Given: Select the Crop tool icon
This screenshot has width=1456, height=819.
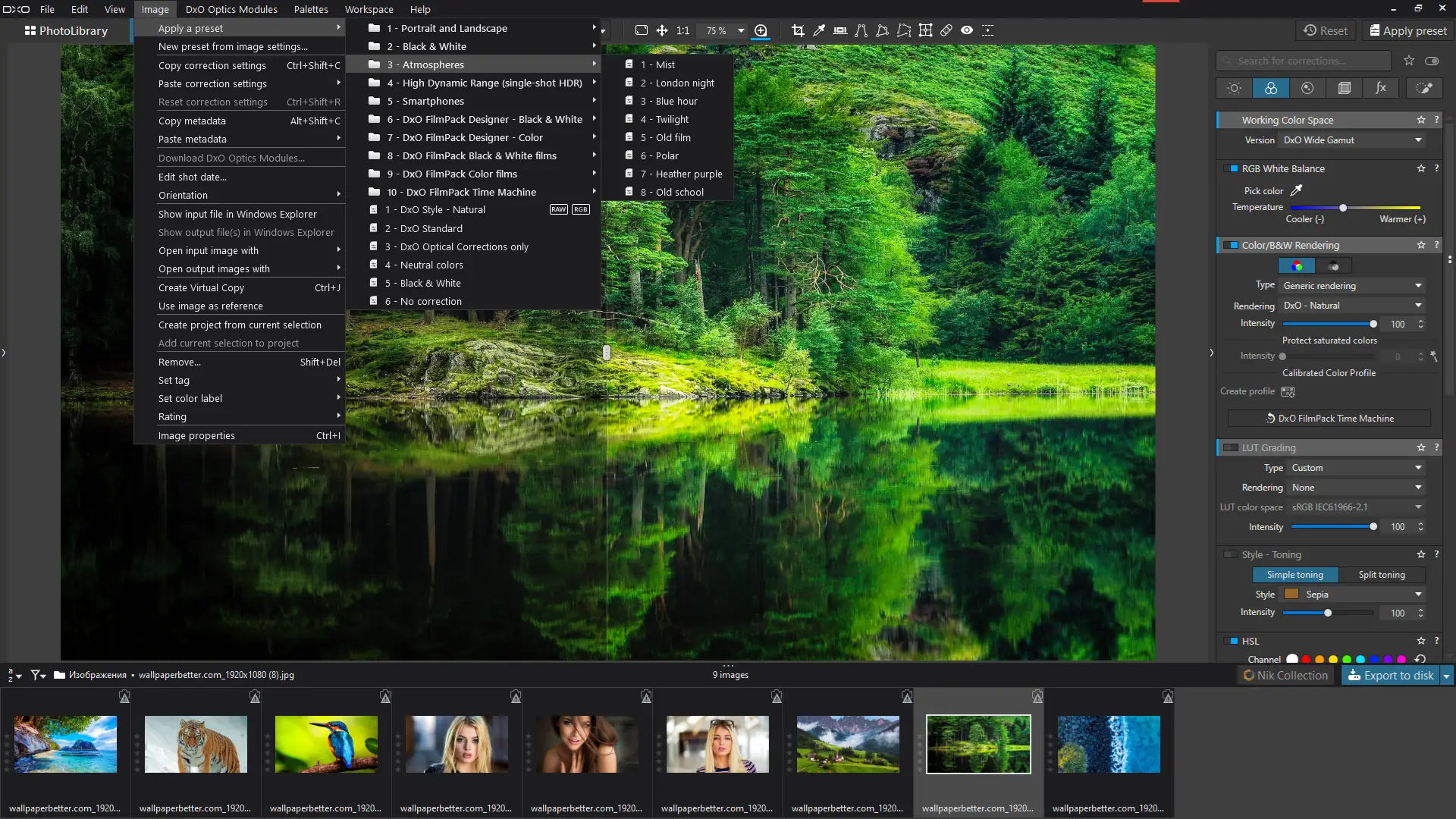Looking at the screenshot, I should pyautogui.click(x=798, y=30).
